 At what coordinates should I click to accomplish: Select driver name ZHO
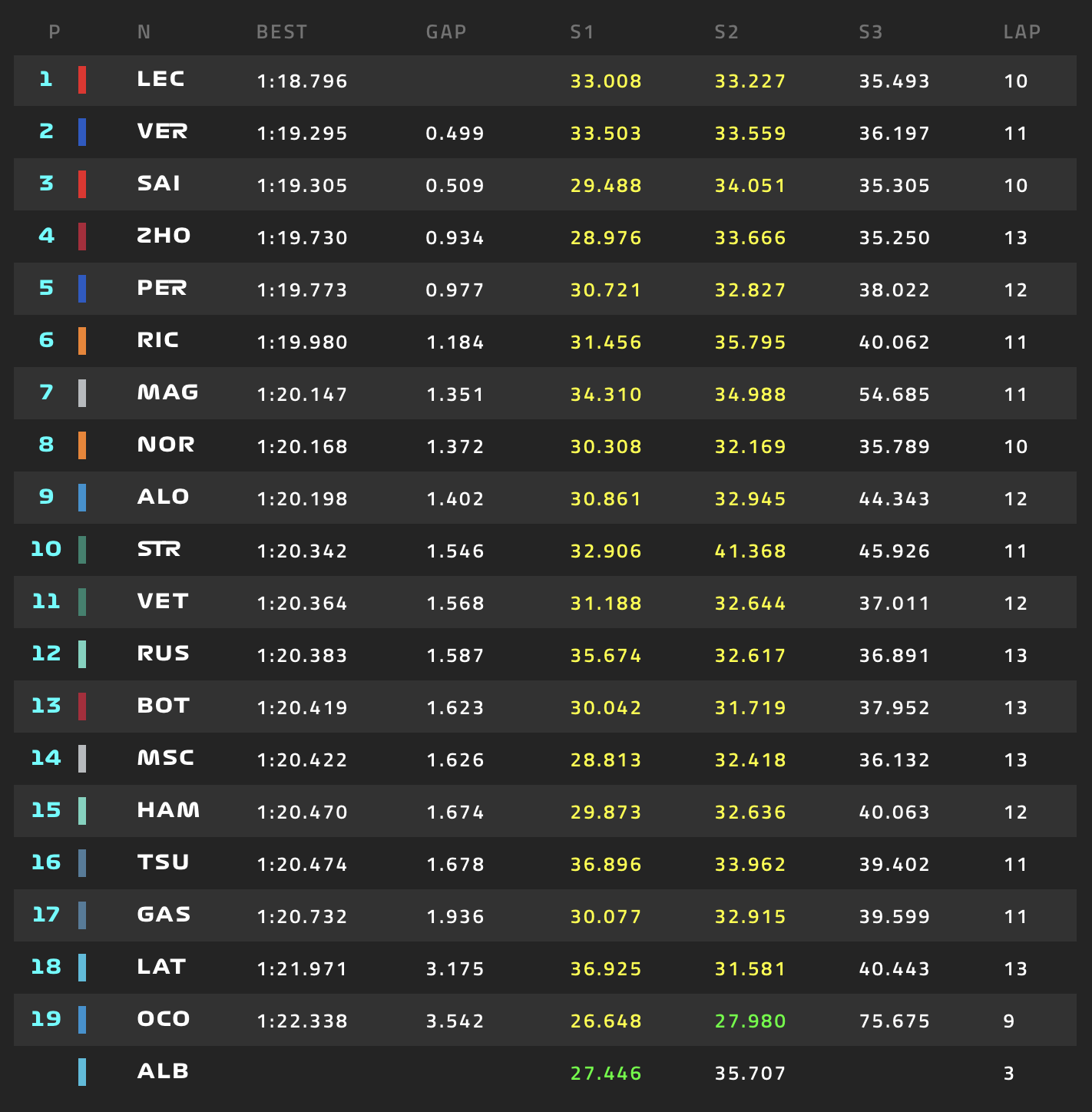[164, 236]
